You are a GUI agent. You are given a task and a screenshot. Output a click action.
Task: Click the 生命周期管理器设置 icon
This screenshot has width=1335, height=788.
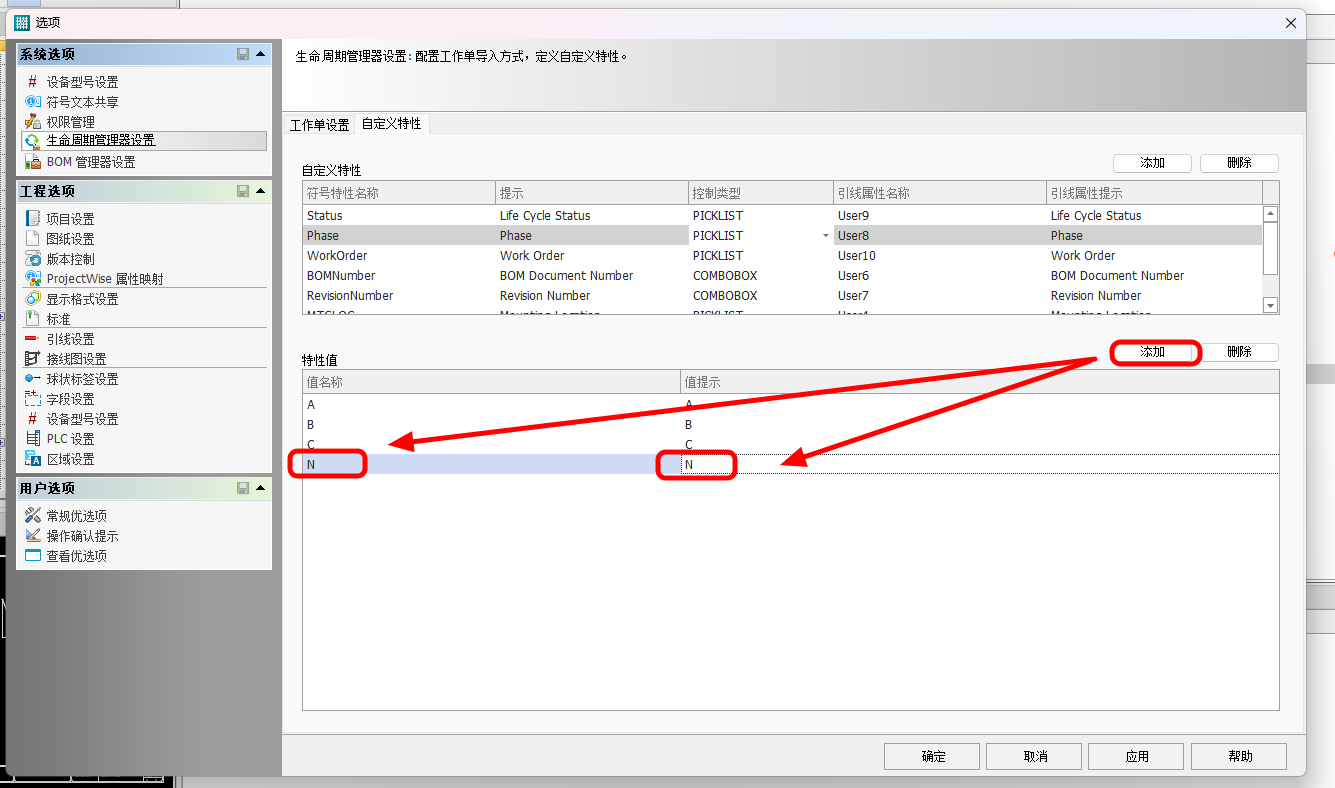32,141
